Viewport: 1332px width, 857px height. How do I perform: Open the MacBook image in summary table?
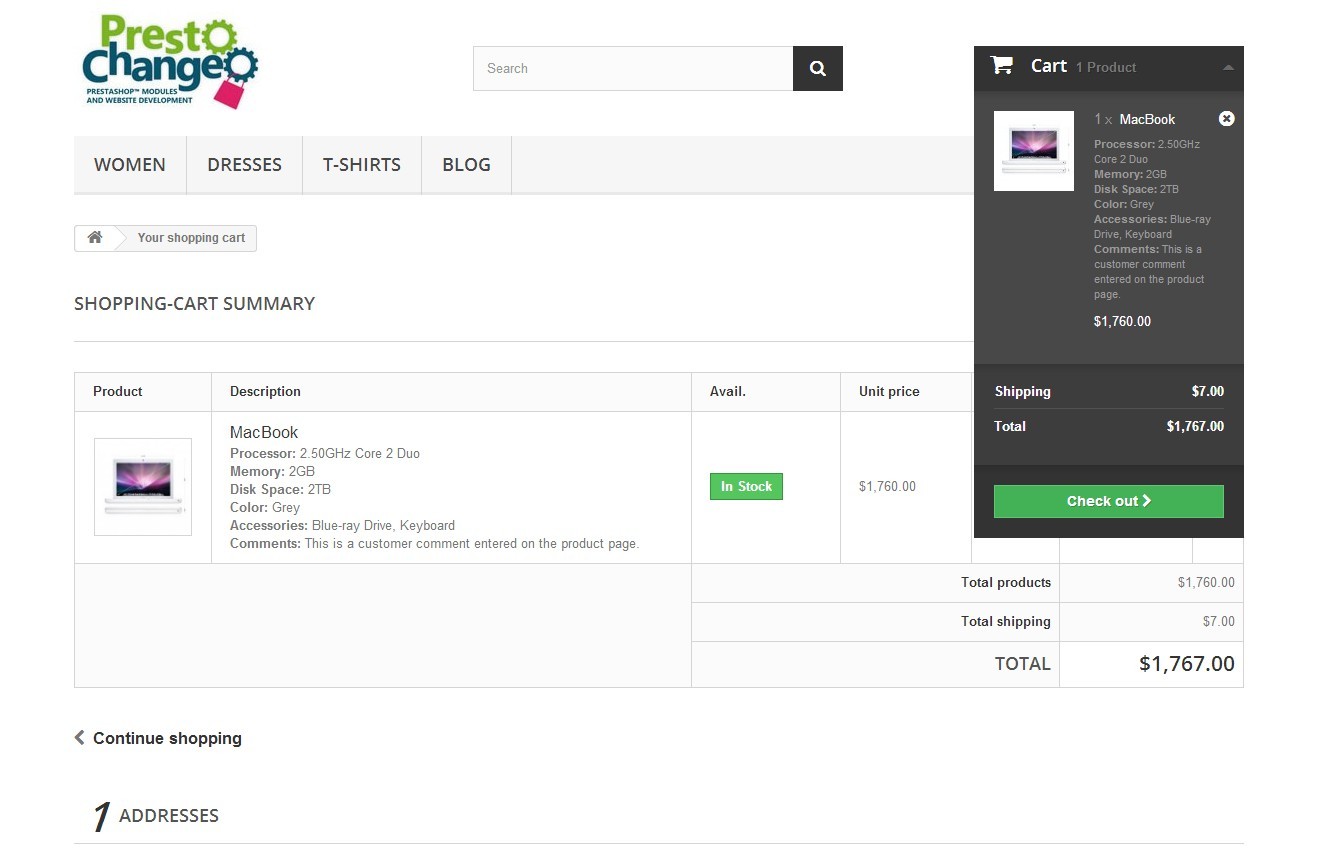click(143, 487)
